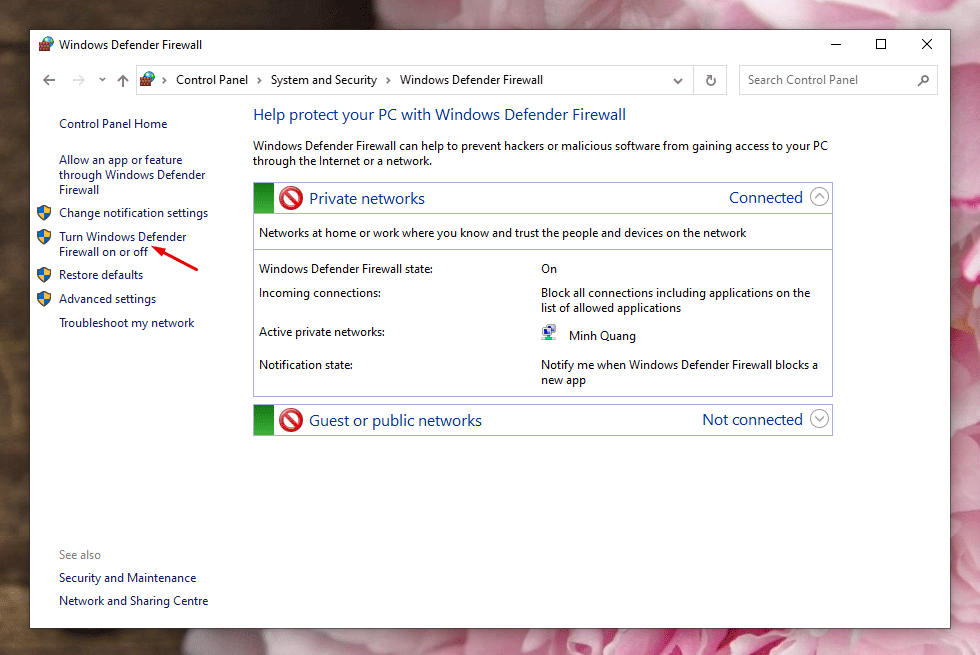Click the address bar refresh button
Image resolution: width=980 pixels, height=655 pixels.
[711, 80]
